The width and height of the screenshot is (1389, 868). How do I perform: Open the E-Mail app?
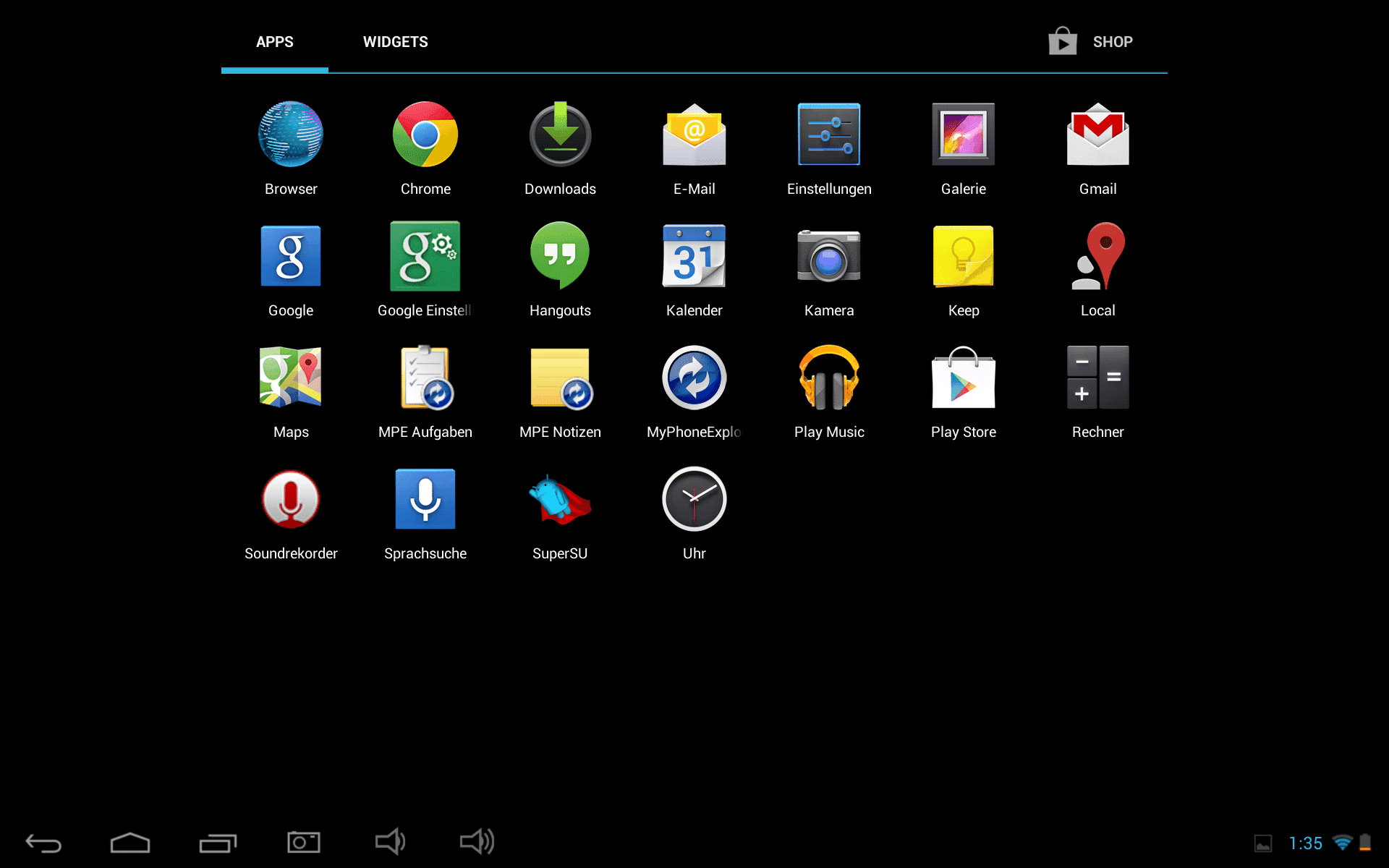(694, 135)
